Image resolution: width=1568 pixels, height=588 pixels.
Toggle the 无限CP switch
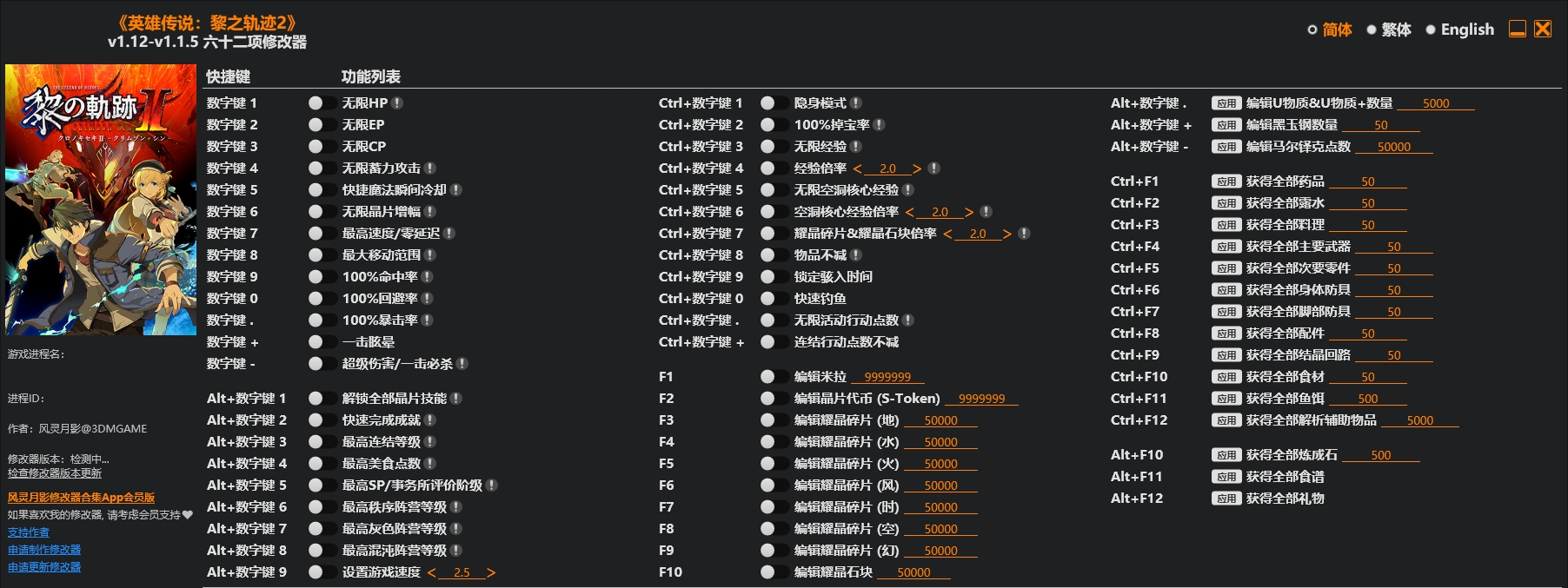point(322,147)
